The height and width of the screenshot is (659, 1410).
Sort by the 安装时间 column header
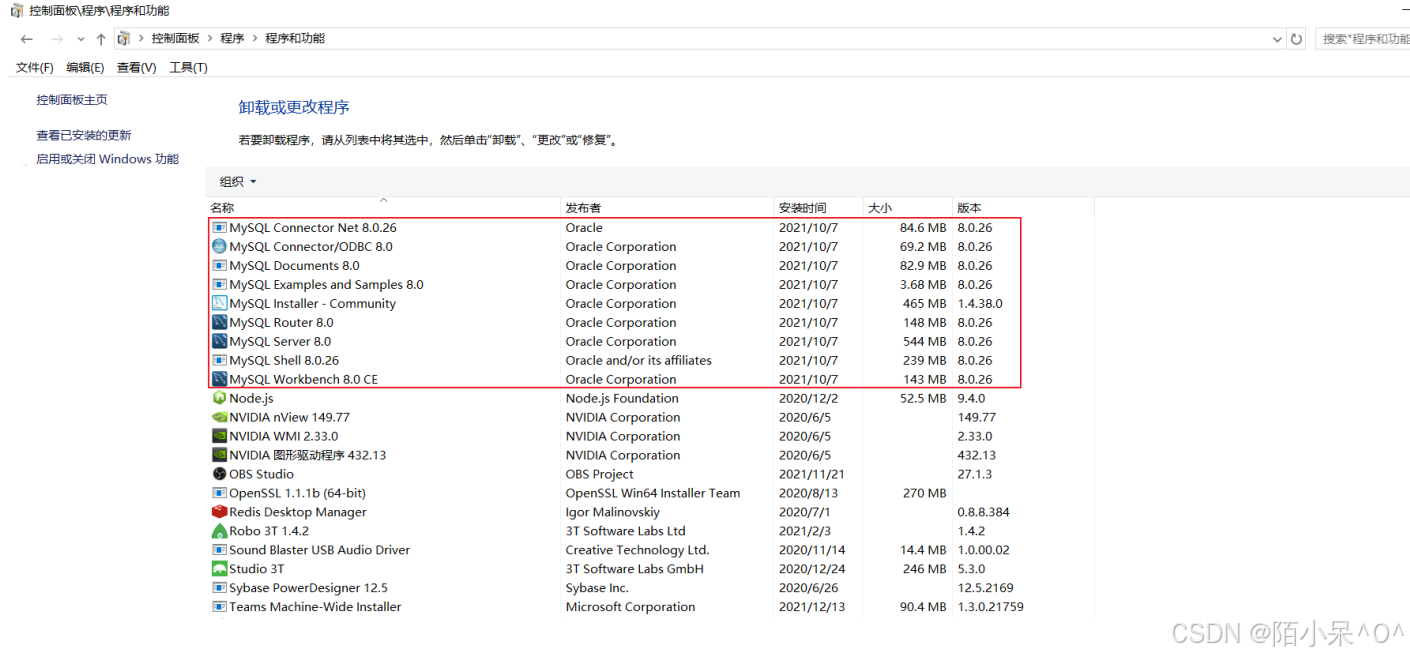pyautogui.click(x=819, y=208)
